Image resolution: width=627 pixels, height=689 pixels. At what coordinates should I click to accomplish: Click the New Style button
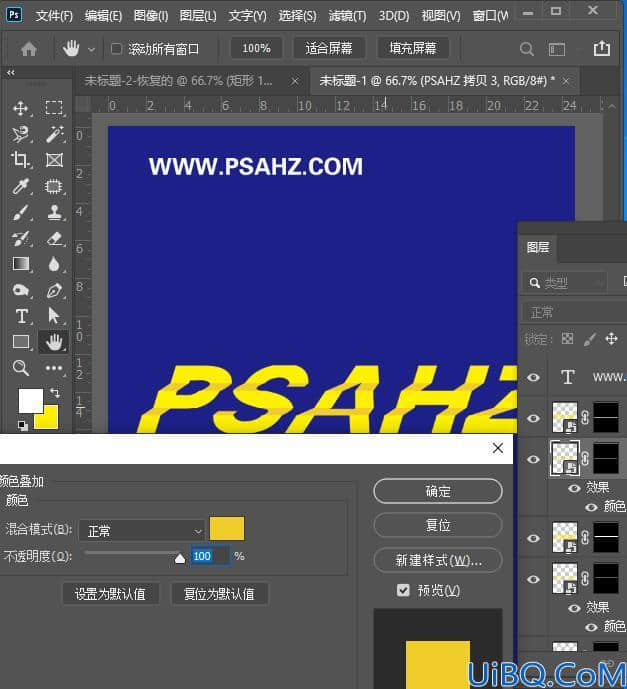tap(438, 560)
